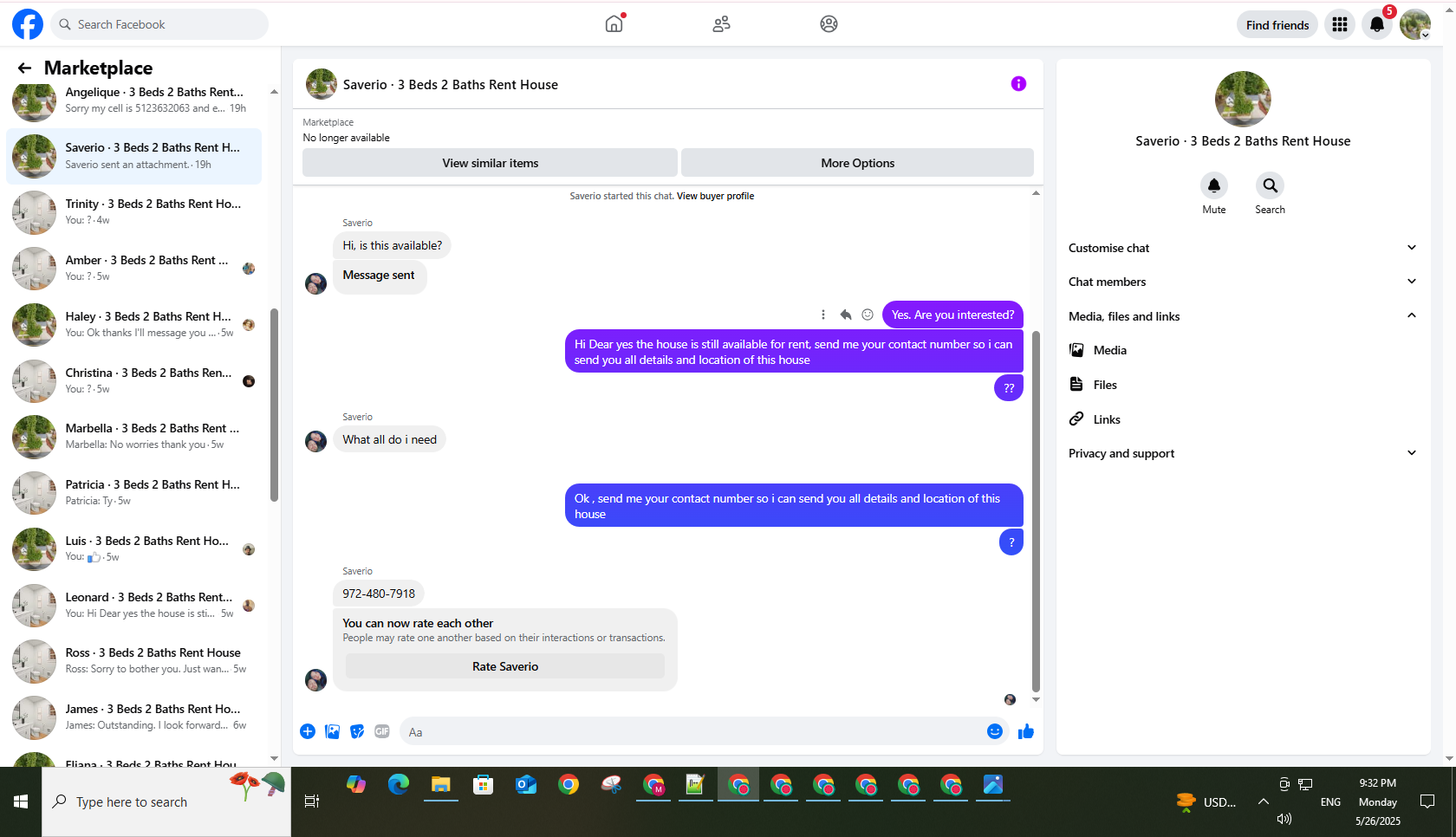This screenshot has height=837, width=1456.
Task: Expand the Customise chat section
Action: 1244,248
